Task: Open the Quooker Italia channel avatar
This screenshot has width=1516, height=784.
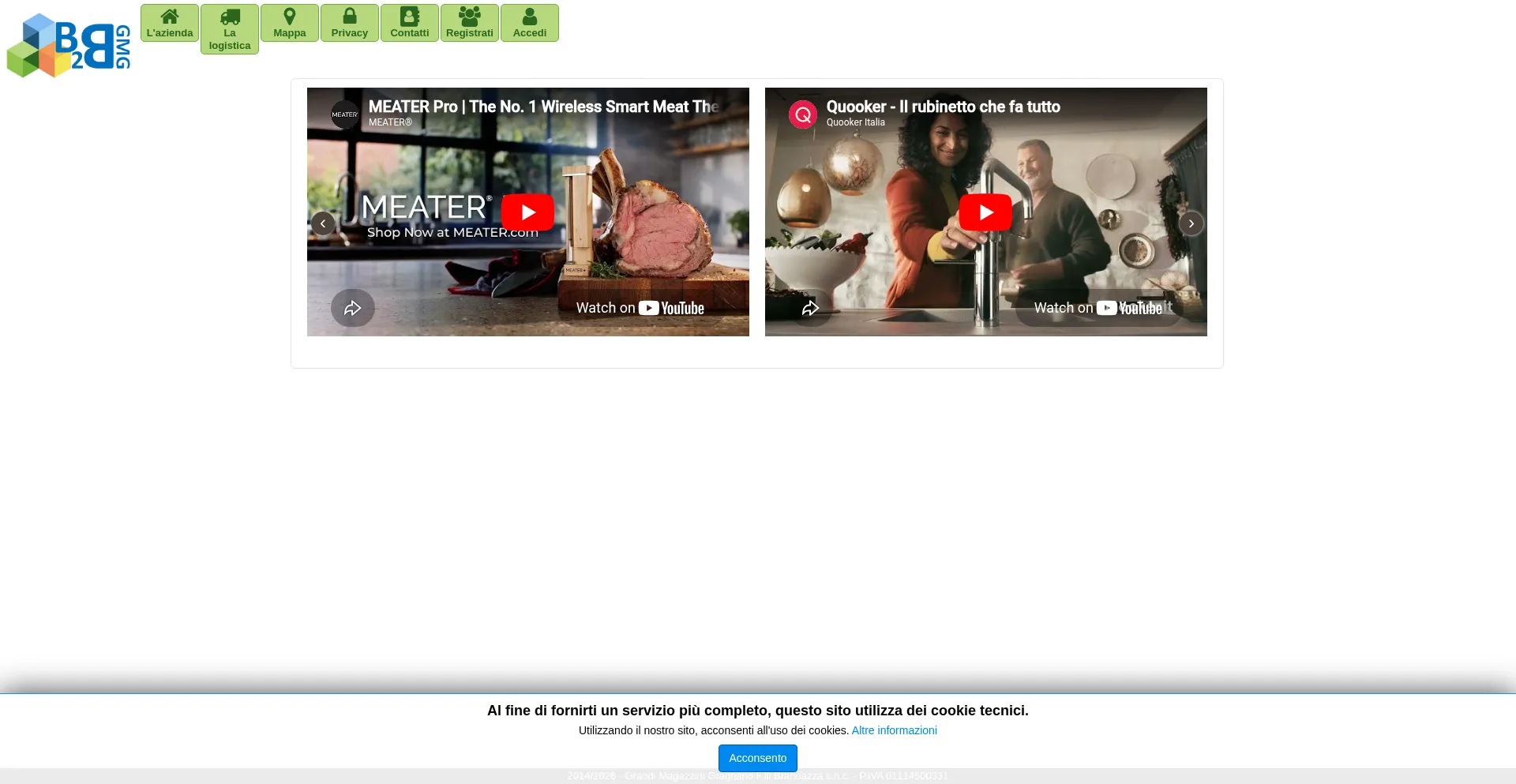Action: 803,114
